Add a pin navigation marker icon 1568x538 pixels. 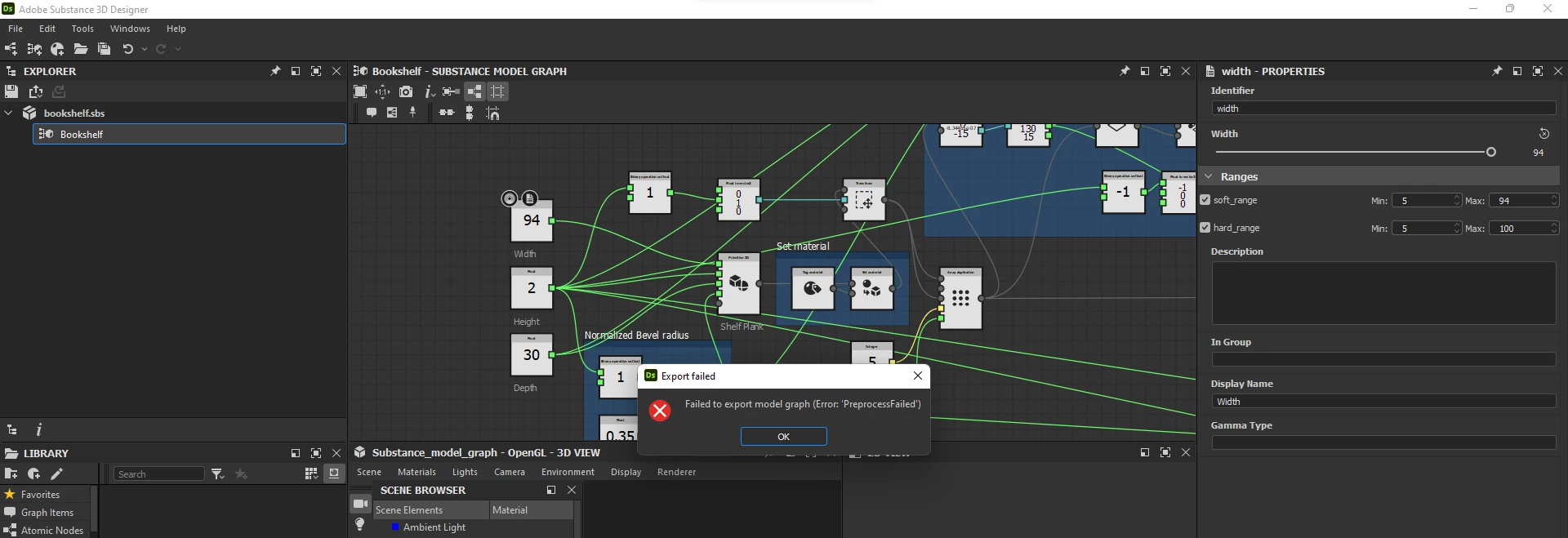[x=413, y=113]
